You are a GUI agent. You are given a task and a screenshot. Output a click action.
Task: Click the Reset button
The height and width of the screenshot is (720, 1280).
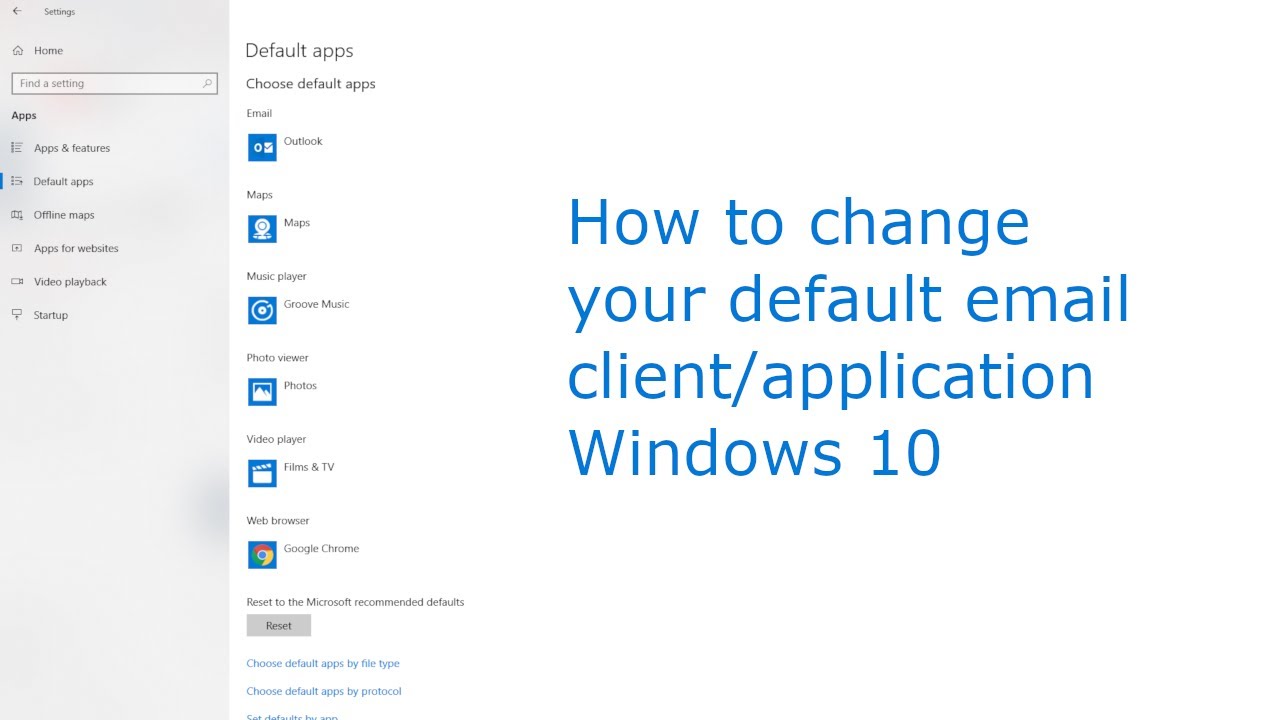coord(279,626)
